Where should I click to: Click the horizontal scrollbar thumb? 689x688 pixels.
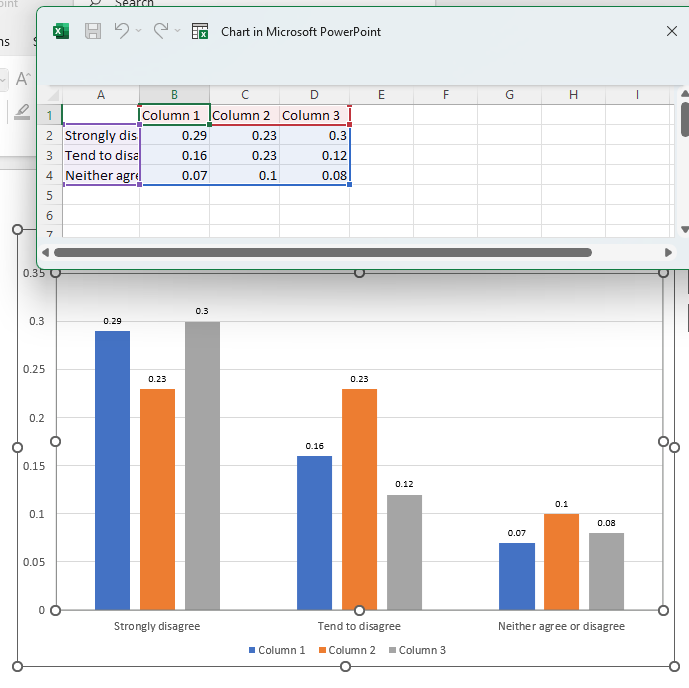[x=320, y=253]
